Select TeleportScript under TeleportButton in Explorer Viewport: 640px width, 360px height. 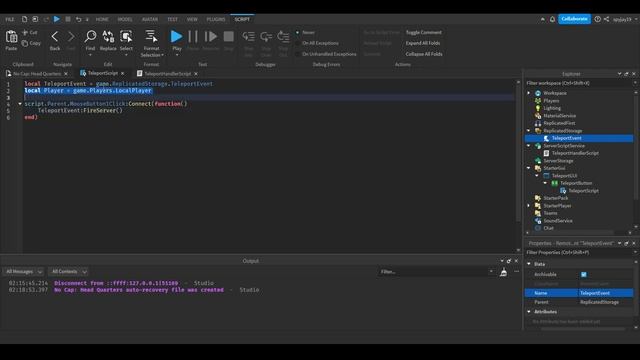pyautogui.click(x=583, y=191)
